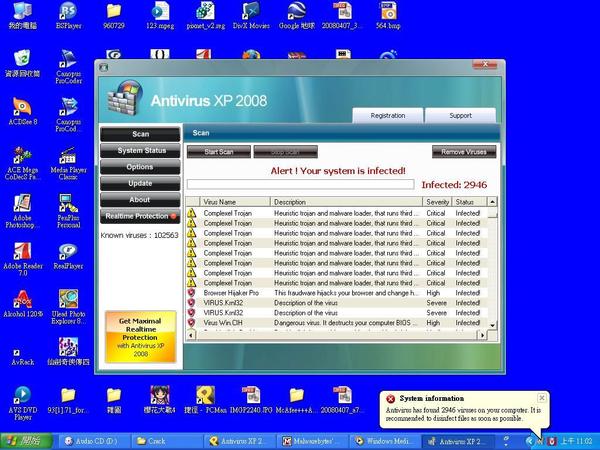This screenshot has width=600, height=450.
Task: Open the Registration tab
Action: [388, 116]
